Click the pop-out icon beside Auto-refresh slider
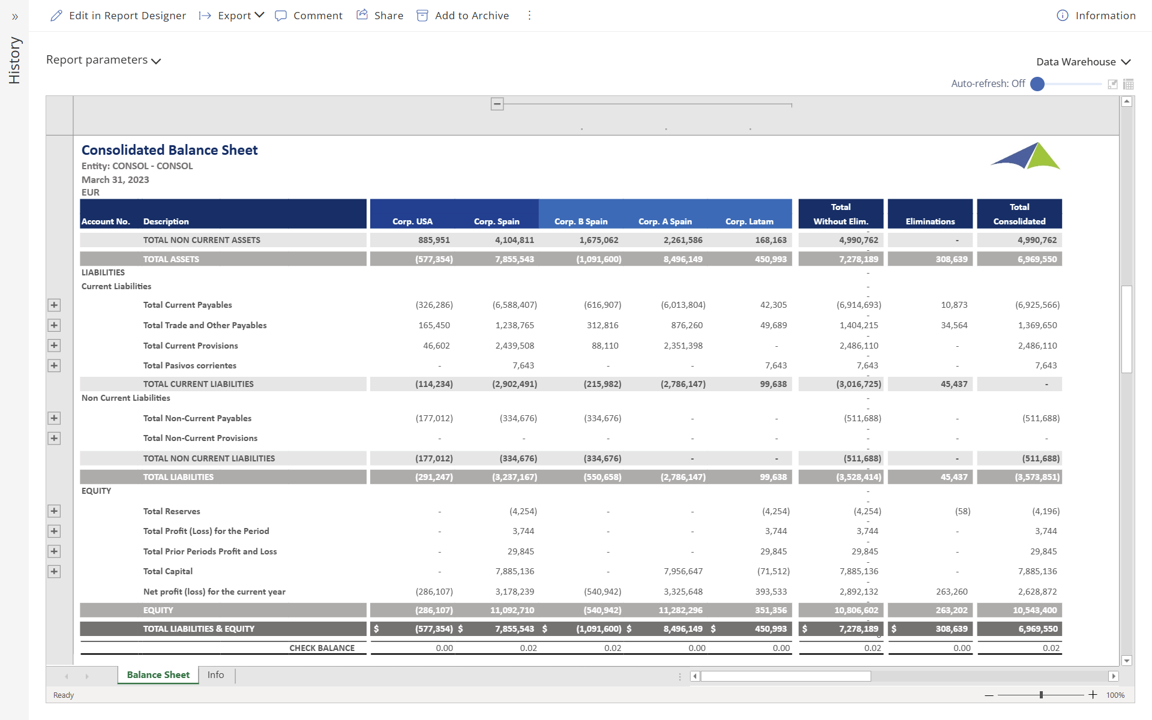The width and height of the screenshot is (1152, 720). point(1112,84)
